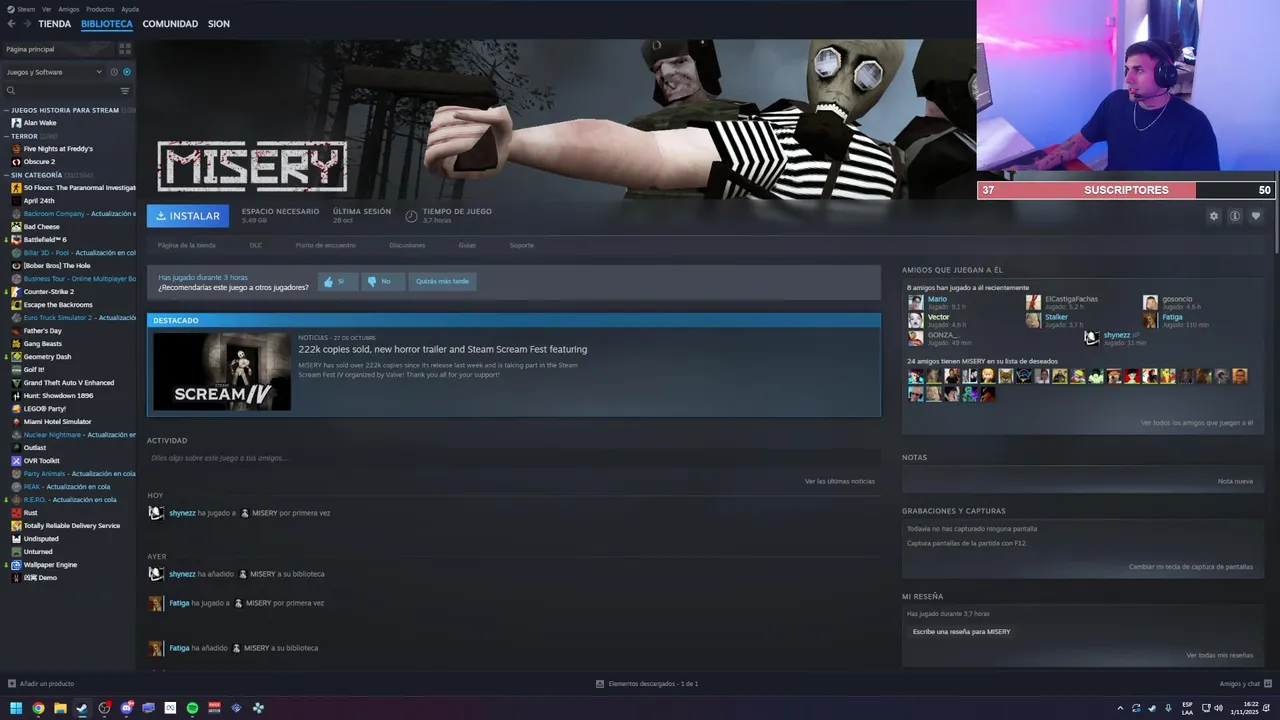The height and width of the screenshot is (720, 1280).
Task: Select Alan Wake in library
Action: 40,123
